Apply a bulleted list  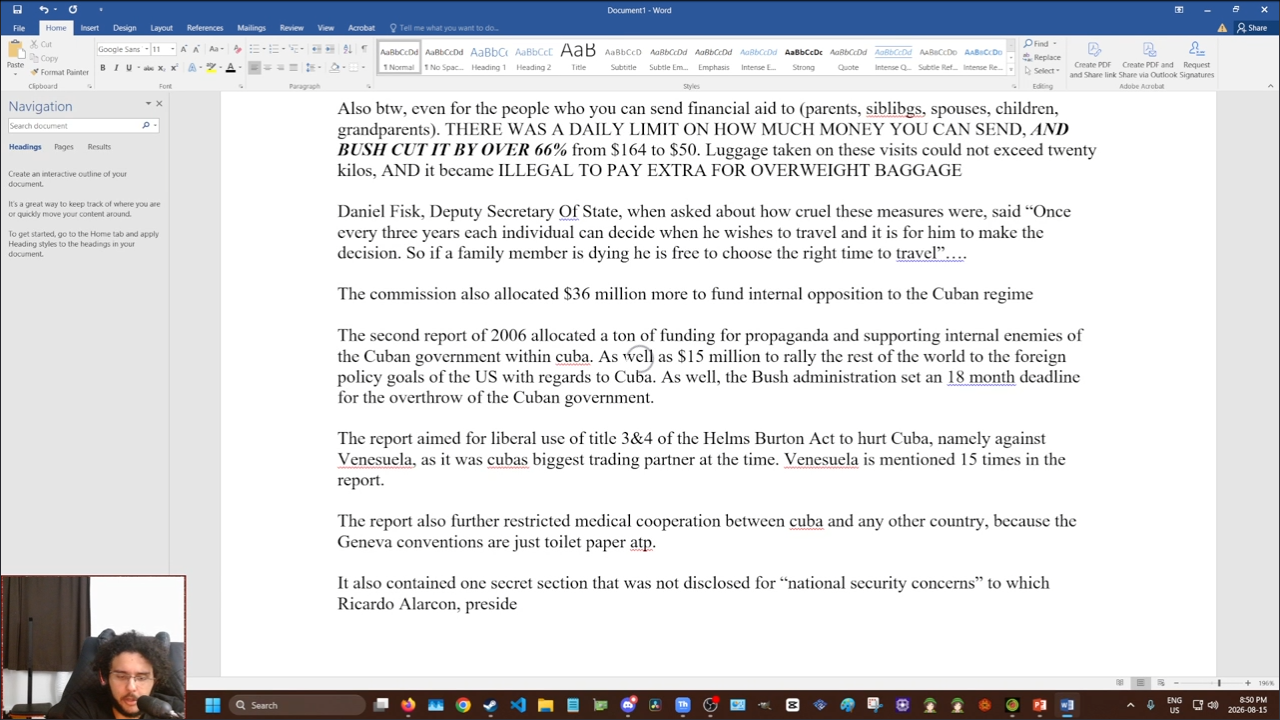255,49
